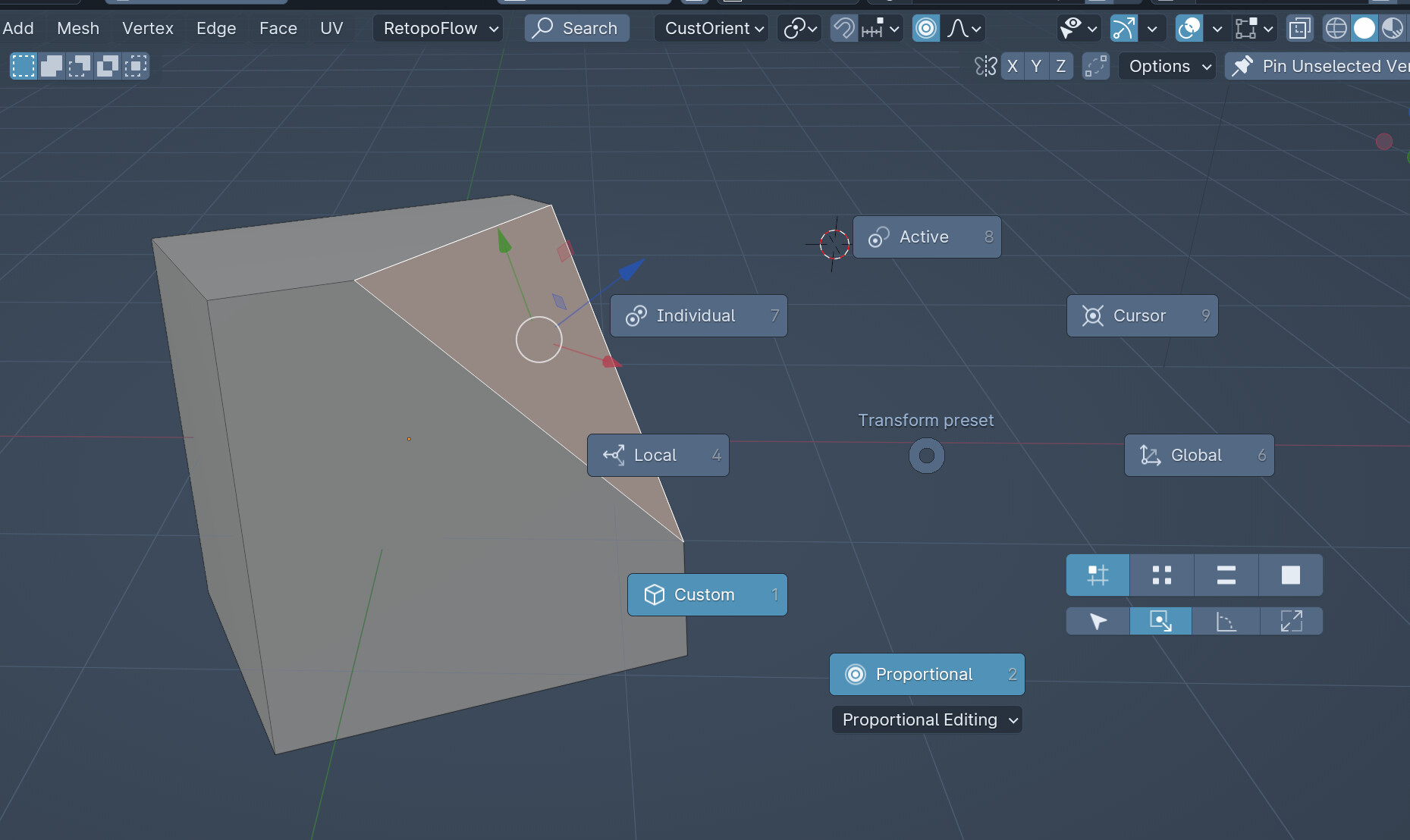Open the mesh edit mode overlays dropdown
This screenshot has width=1410, height=840.
tap(1254, 29)
